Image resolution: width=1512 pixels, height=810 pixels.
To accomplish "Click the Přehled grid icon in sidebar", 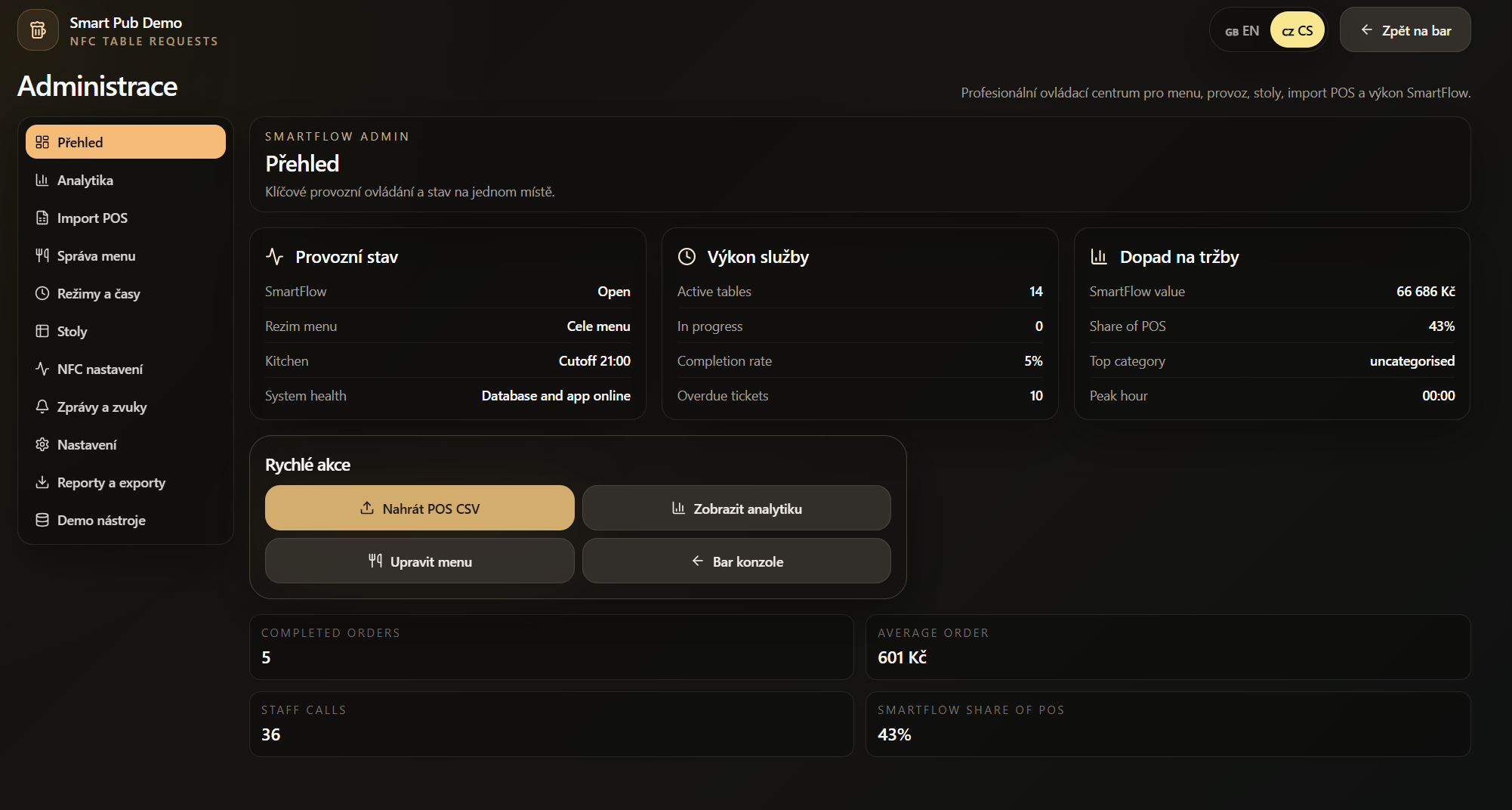I will (42, 142).
